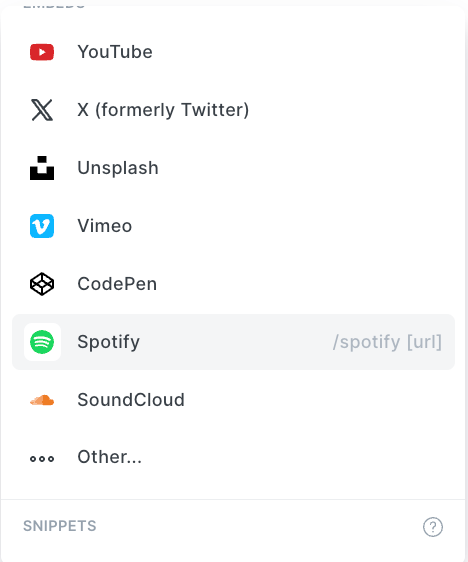This screenshot has height=562, width=468.
Task: Select the Unsplash menu entry
Action: (233, 168)
